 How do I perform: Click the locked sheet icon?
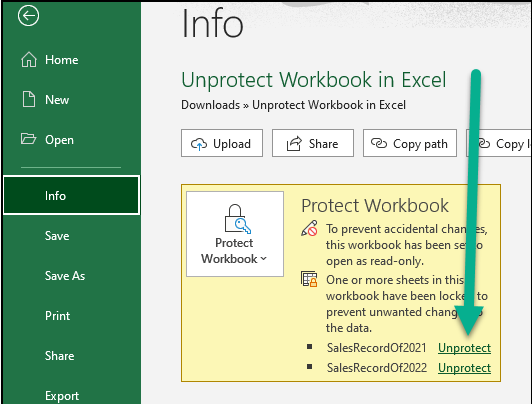pyautogui.click(x=309, y=279)
